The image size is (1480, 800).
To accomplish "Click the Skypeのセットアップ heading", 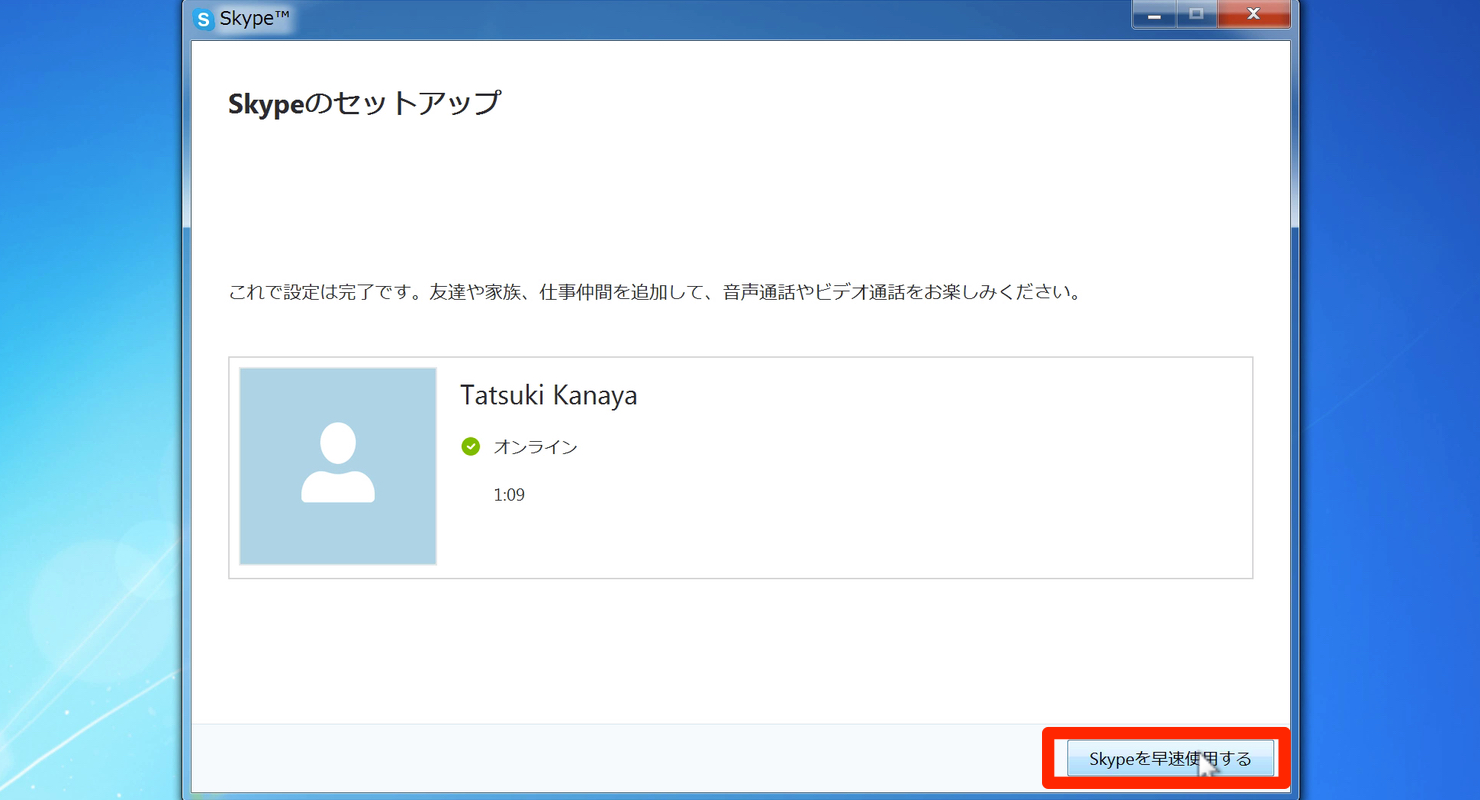I will pos(364,103).
